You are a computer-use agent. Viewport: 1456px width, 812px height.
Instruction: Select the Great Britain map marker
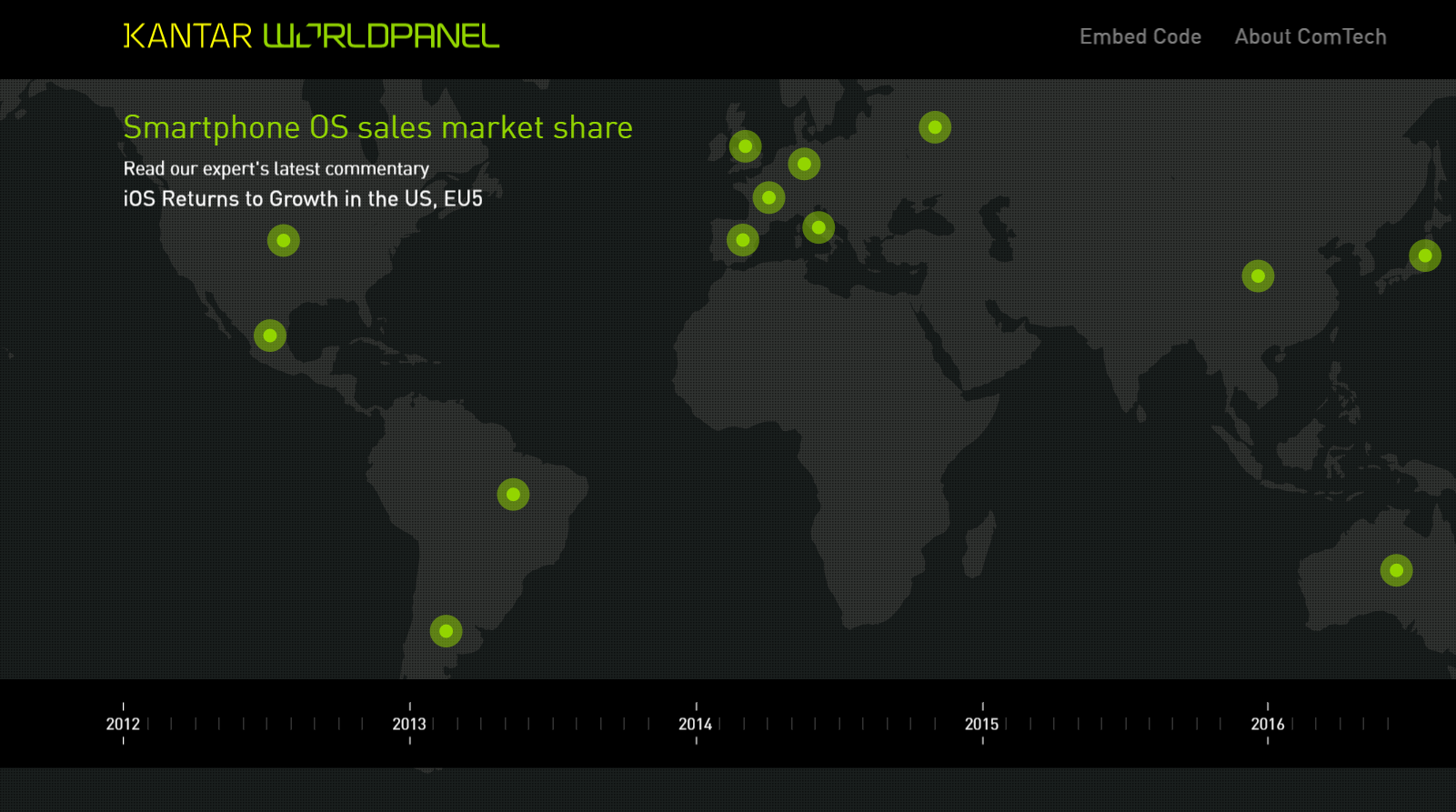pos(745,146)
